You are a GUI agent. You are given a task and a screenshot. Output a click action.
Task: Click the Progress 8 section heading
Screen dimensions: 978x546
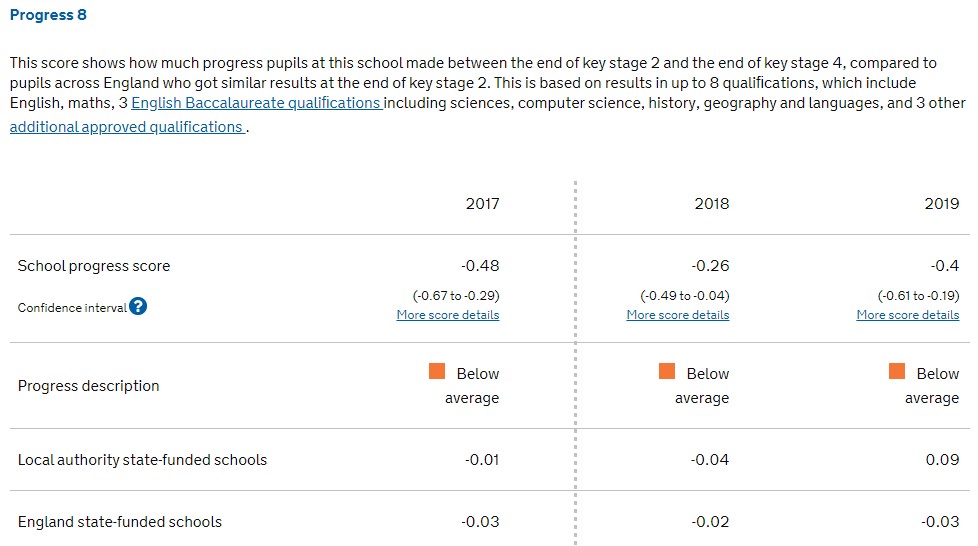[48, 15]
